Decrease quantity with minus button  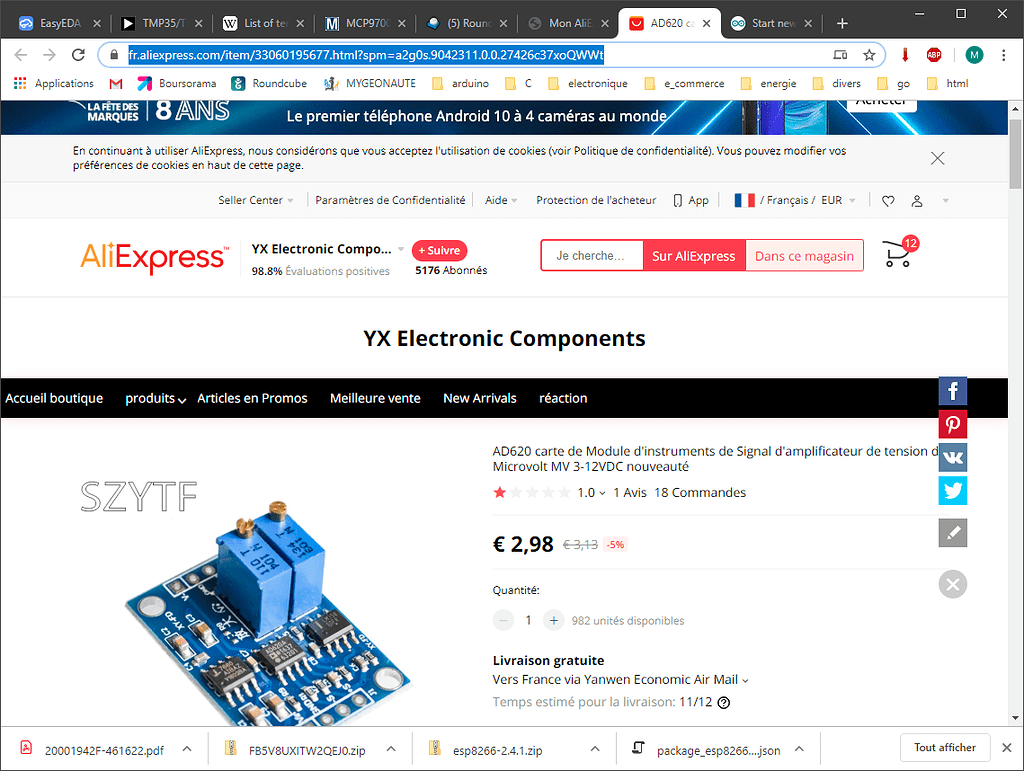[x=504, y=620]
